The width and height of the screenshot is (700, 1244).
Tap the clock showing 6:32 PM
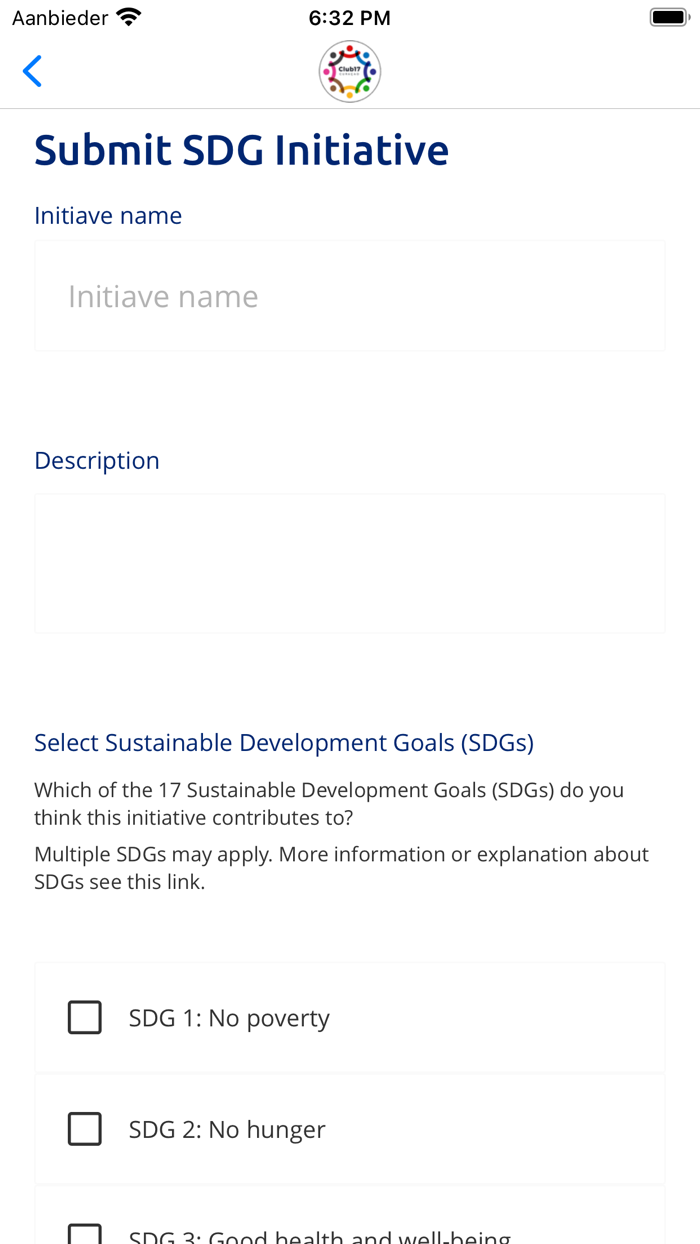(349, 16)
